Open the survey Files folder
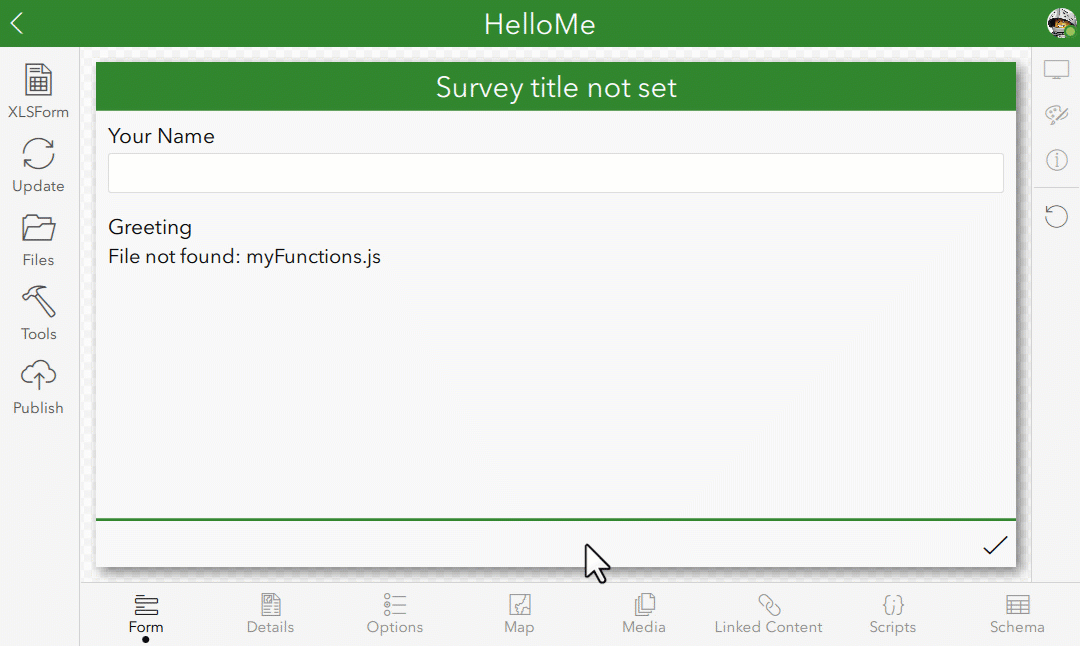This screenshot has height=646, width=1080. [x=38, y=238]
